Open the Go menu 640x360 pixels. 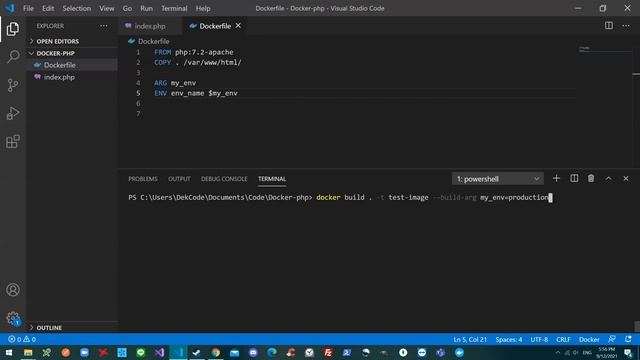(x=127, y=8)
